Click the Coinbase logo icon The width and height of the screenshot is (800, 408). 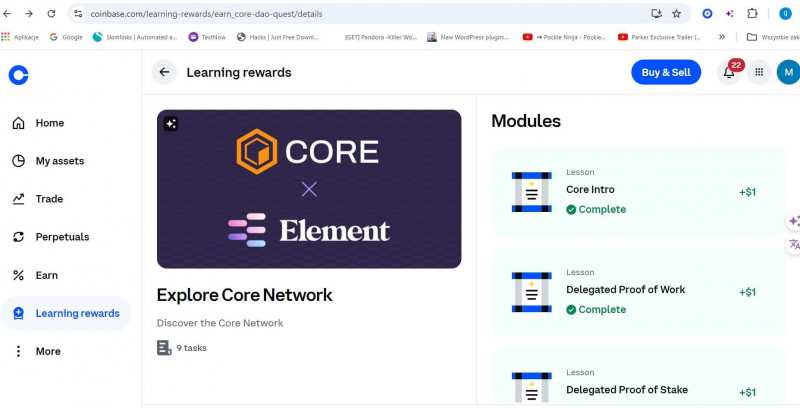pos(18,74)
